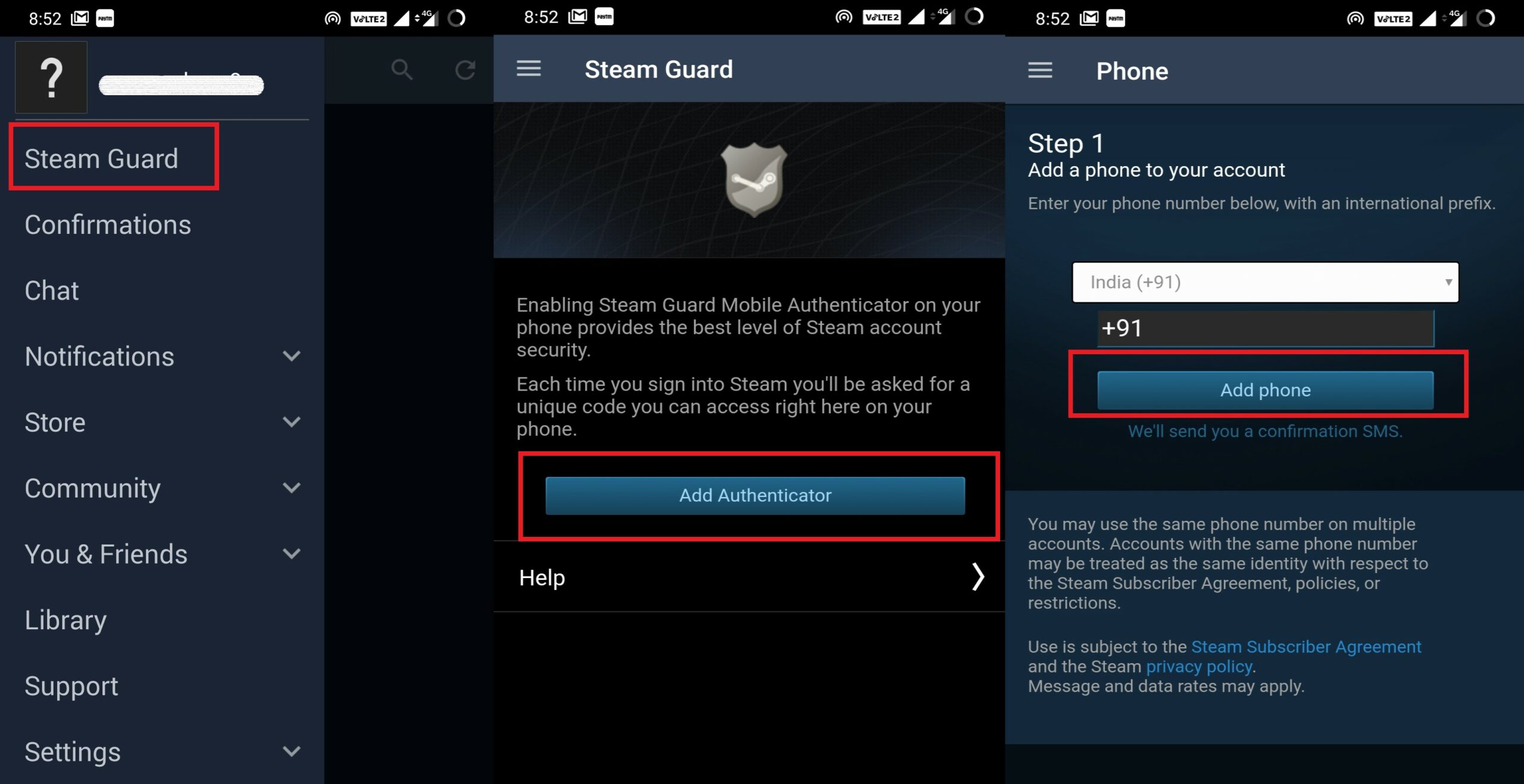The height and width of the screenshot is (784, 1524).
Task: Expand the Notifications menu section
Action: [x=290, y=355]
